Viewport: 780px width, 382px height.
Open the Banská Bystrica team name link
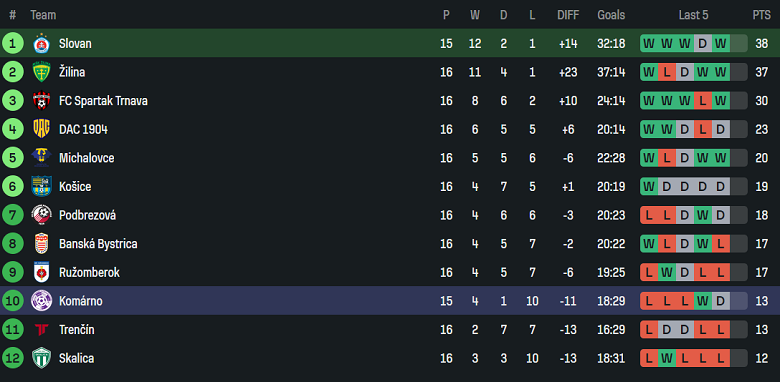(x=98, y=244)
